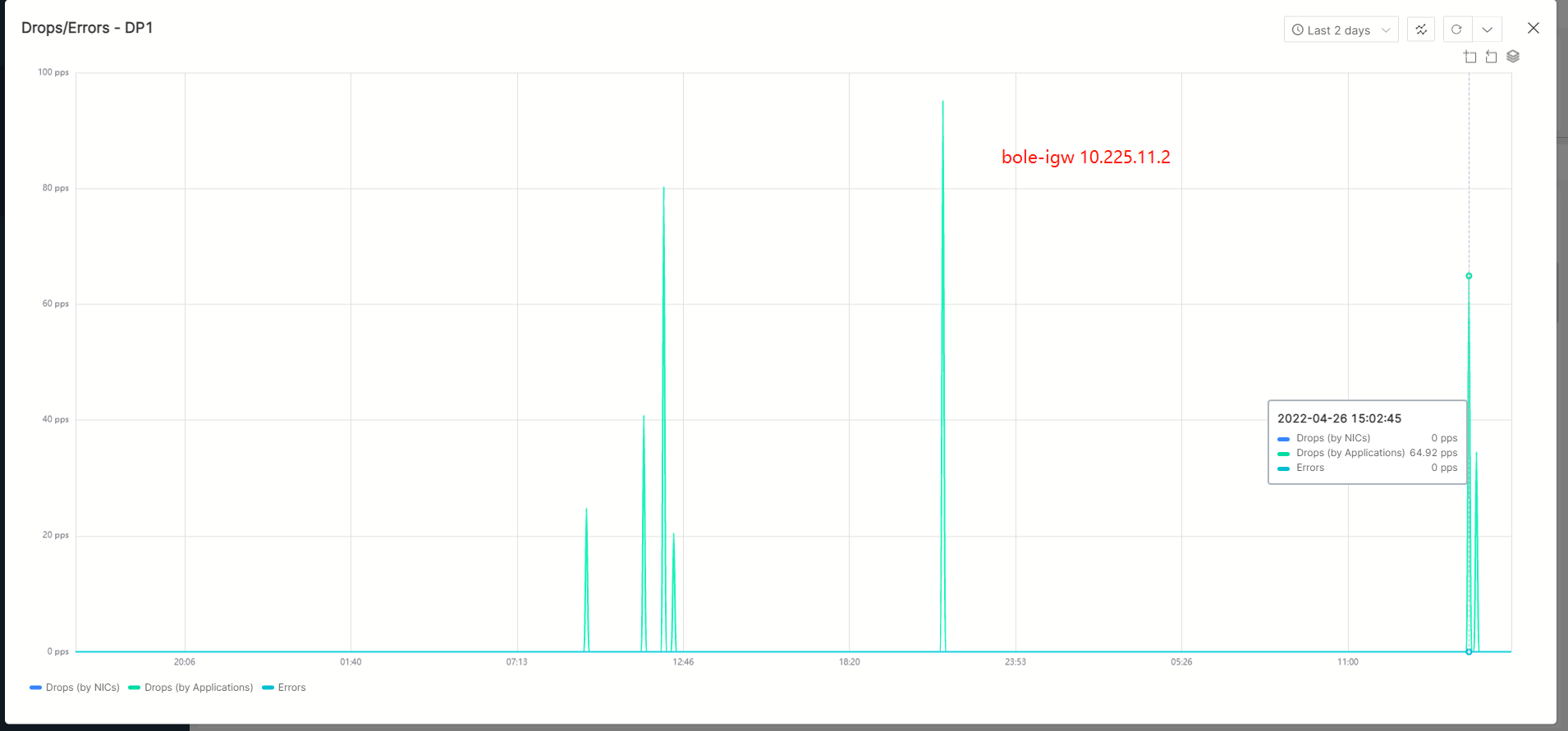Hide the Errors series via legend
This screenshot has height=731, width=1568.
(x=291, y=688)
